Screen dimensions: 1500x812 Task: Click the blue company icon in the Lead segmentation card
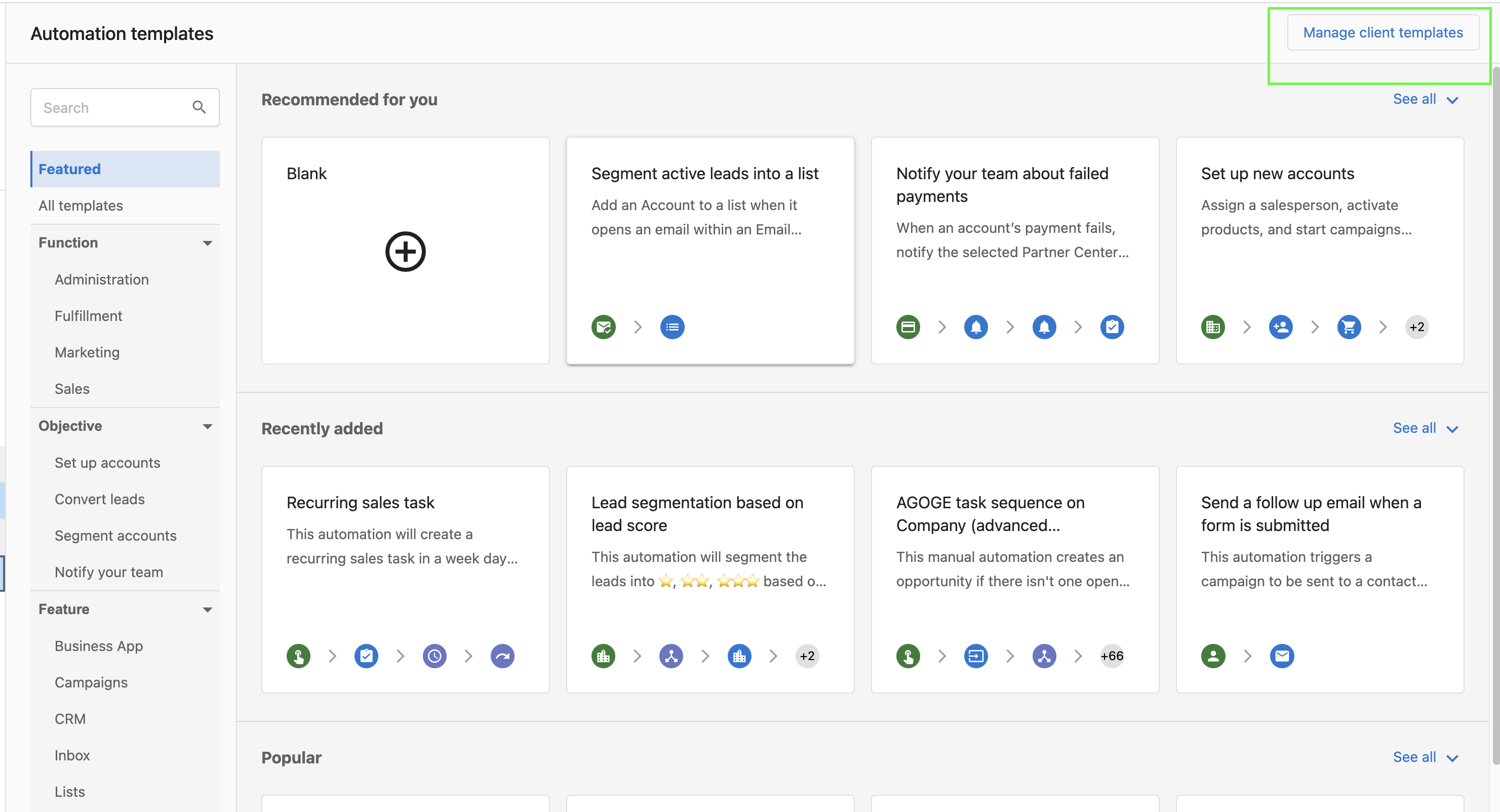point(739,656)
